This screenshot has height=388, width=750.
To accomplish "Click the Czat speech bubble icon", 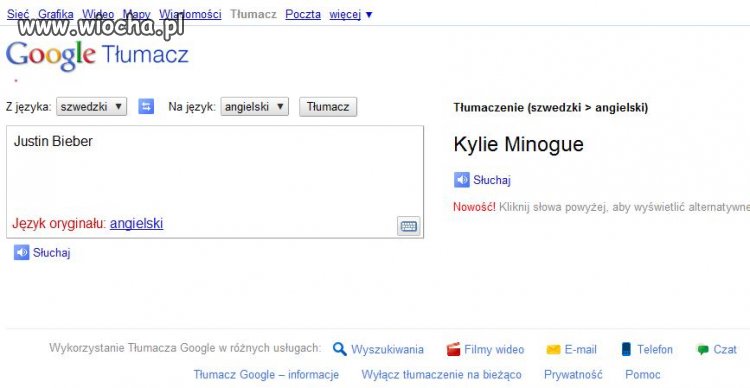I will click(703, 350).
